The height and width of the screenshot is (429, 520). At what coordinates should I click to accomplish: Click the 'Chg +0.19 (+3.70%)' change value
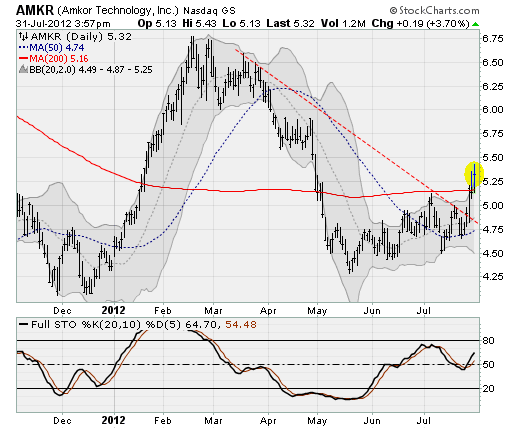point(420,24)
